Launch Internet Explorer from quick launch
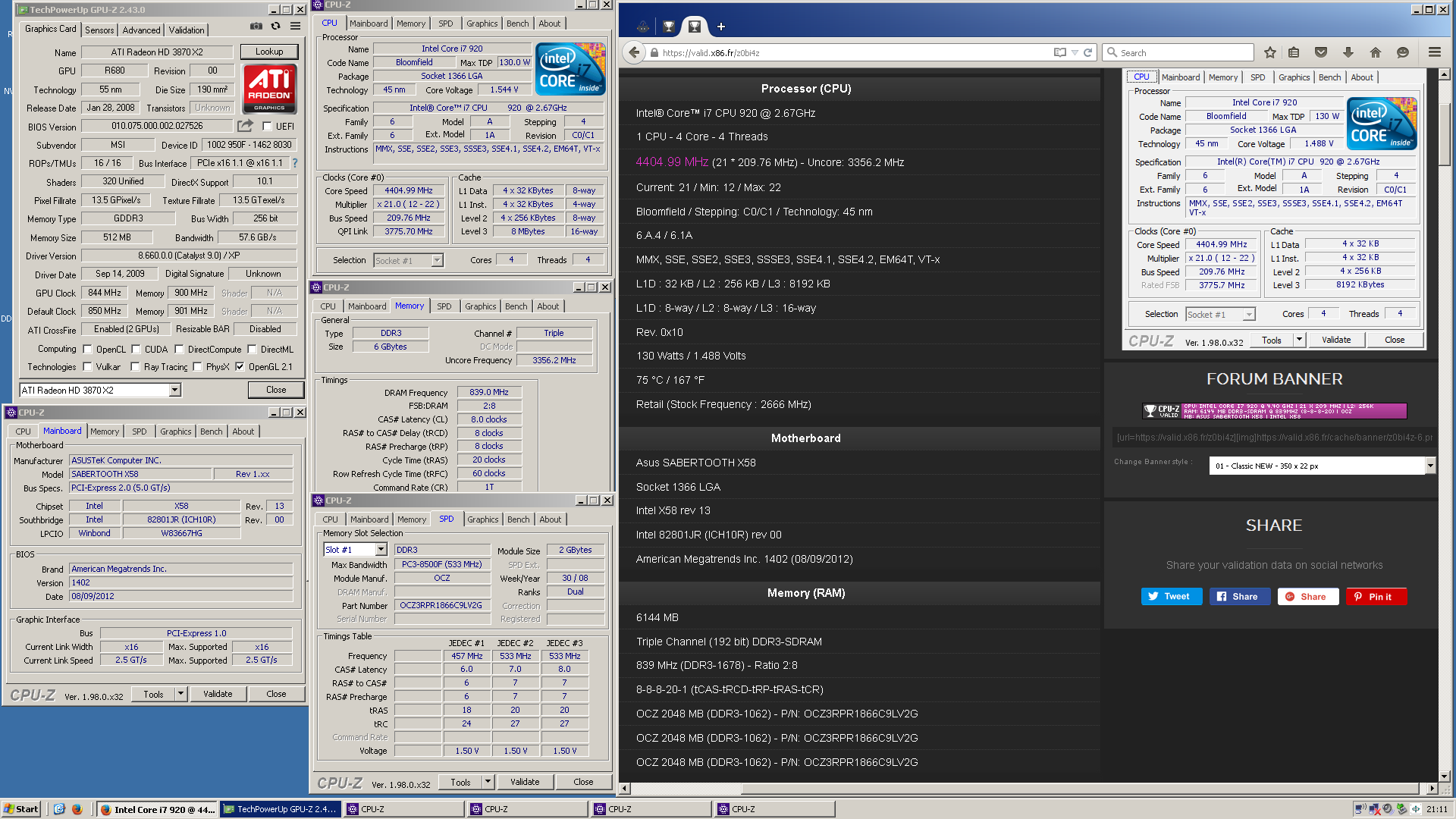1456x819 pixels. click(59, 809)
